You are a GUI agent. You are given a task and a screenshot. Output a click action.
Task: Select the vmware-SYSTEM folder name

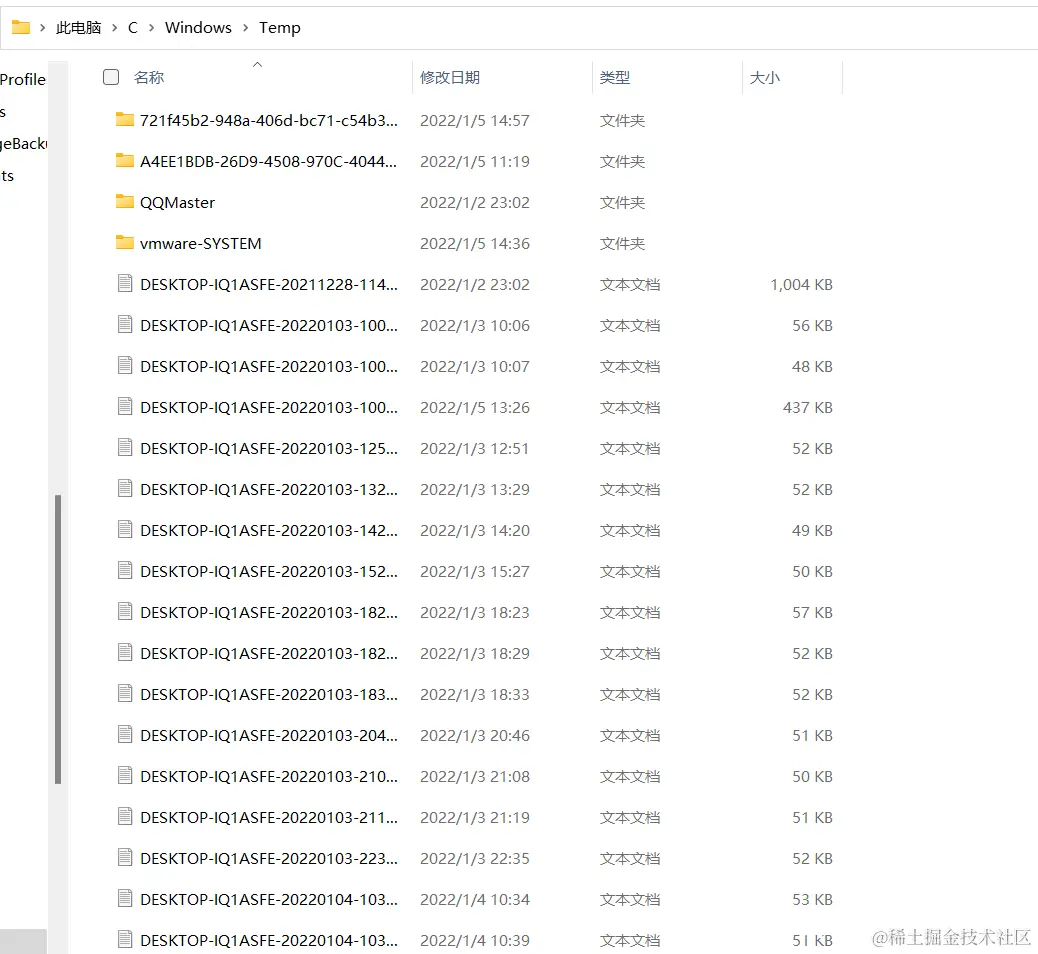(201, 244)
